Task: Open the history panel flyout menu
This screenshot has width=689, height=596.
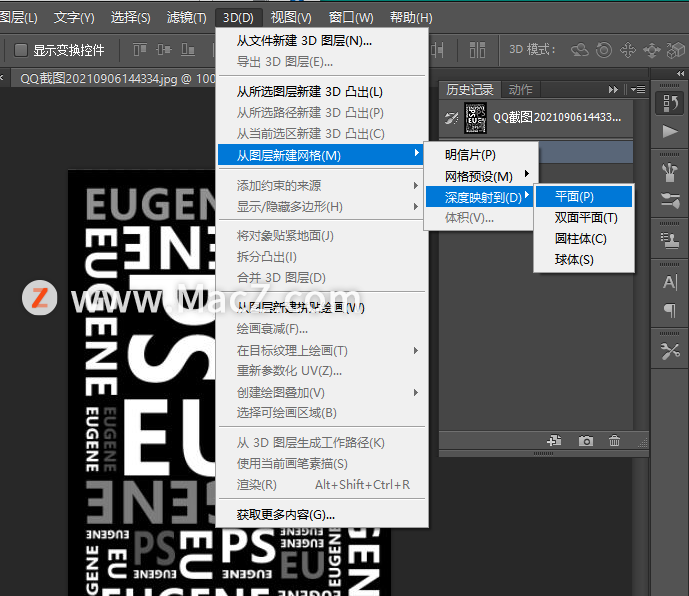Action: 638,90
